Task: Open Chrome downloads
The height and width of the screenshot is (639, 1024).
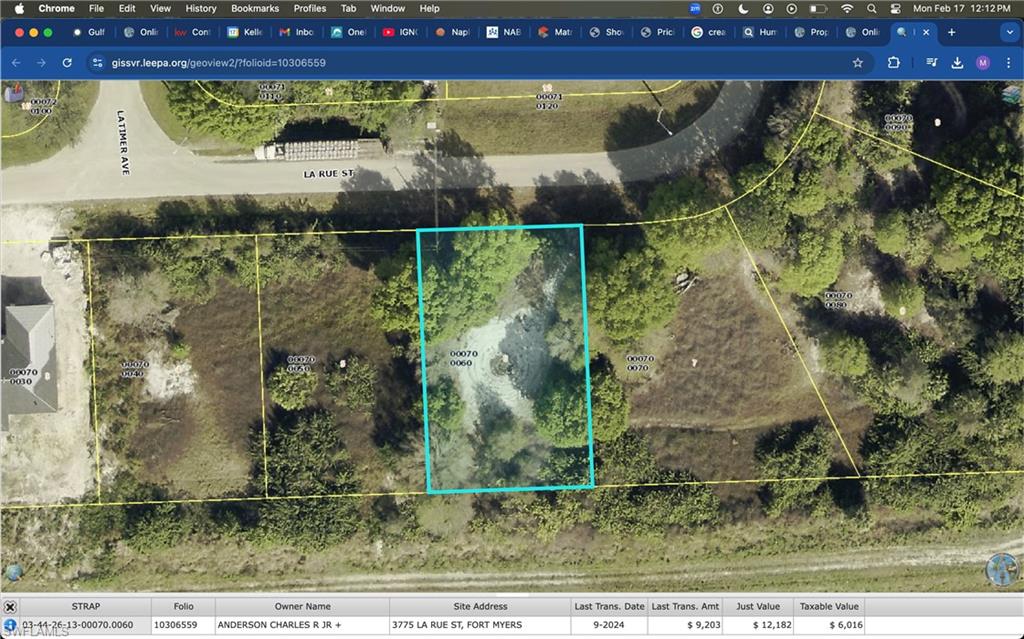Action: [x=957, y=62]
